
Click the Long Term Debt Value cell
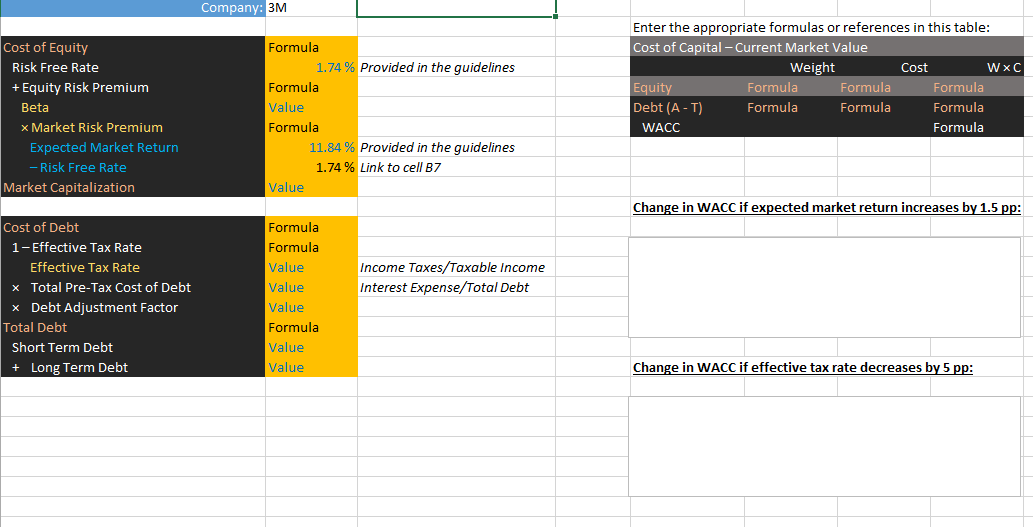coord(311,367)
